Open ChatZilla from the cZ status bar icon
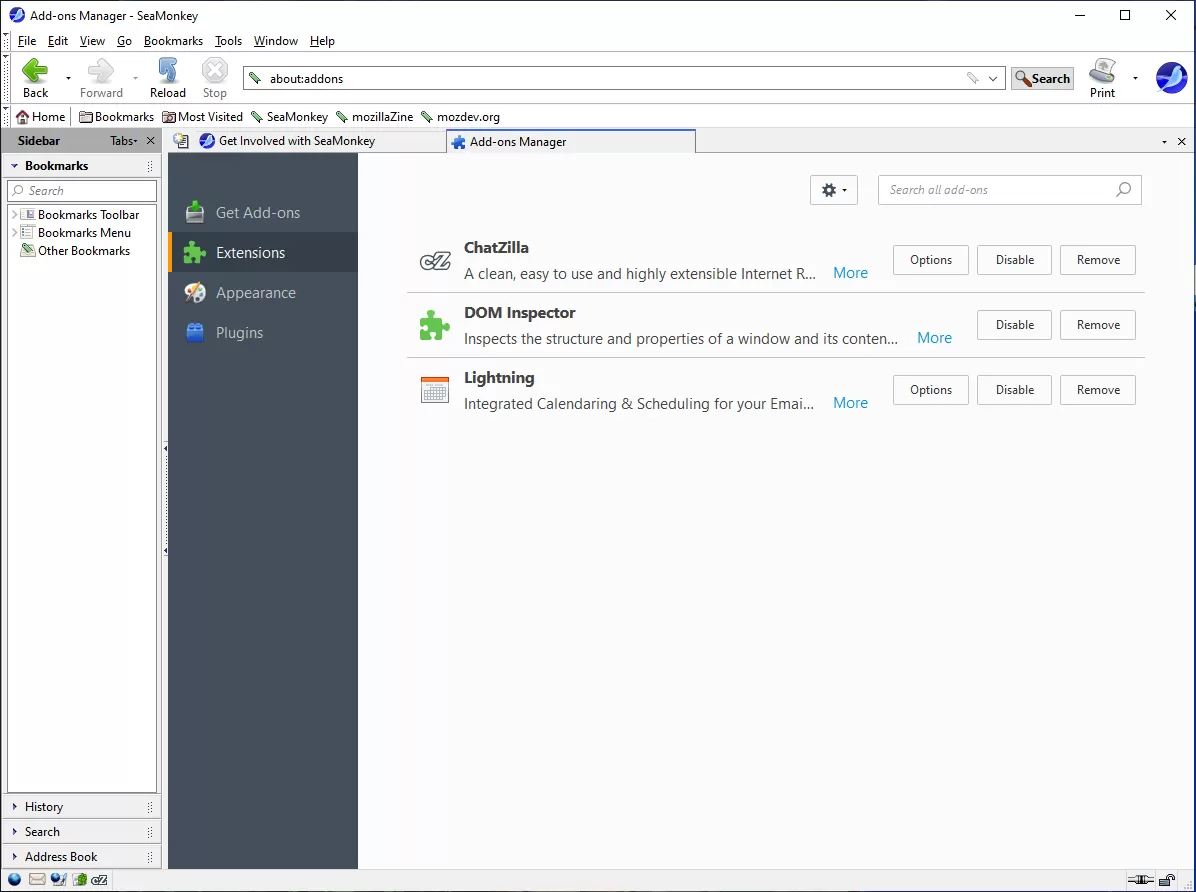 click(97, 880)
